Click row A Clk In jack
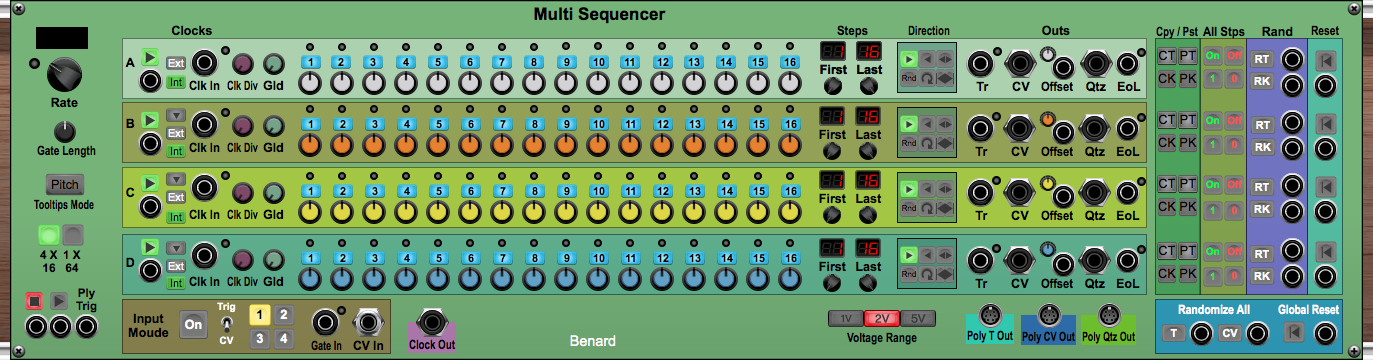1373x360 pixels. pos(205,63)
